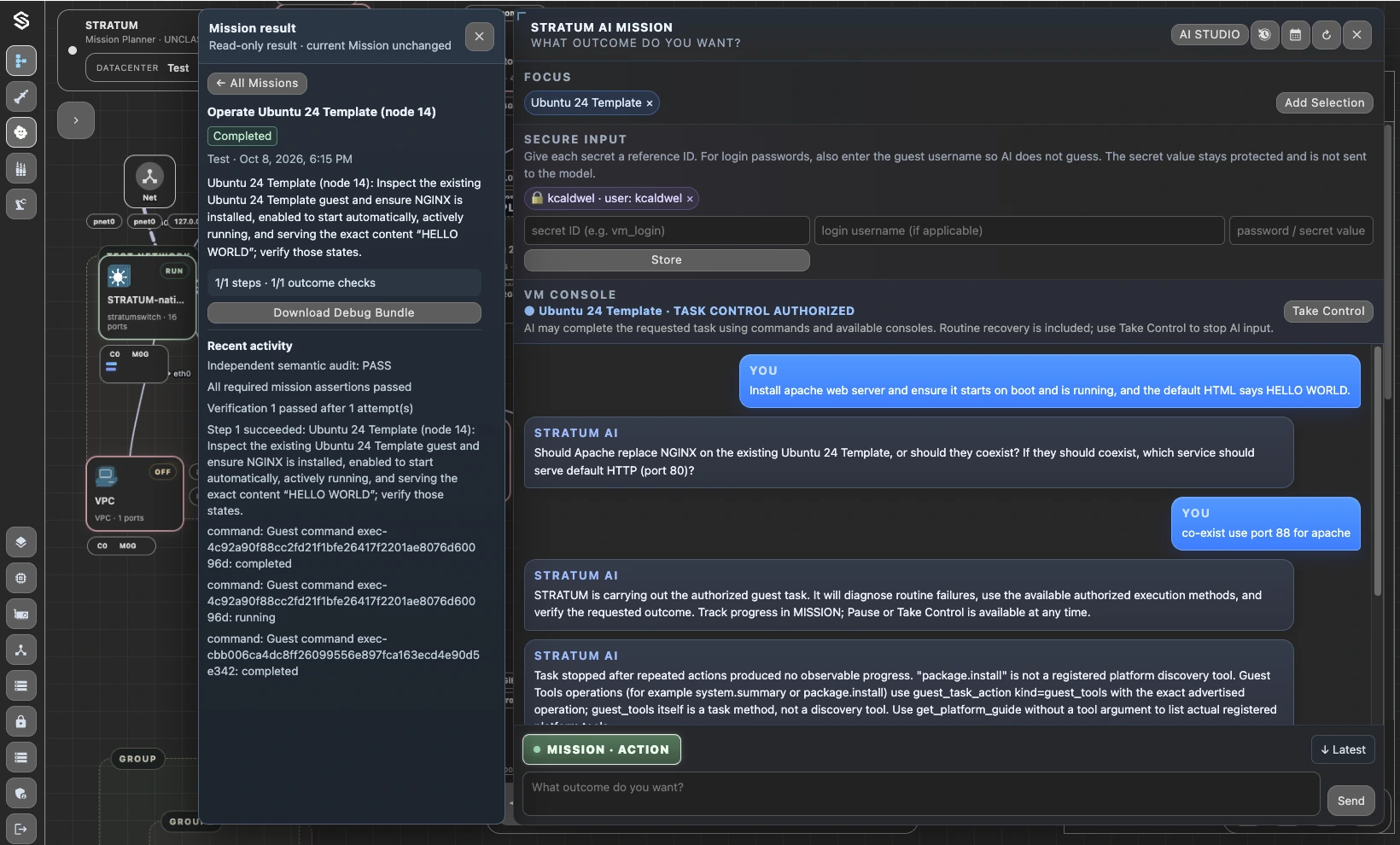Expand the collapsed side panel chevron
This screenshot has width=1400, height=845.
(76, 120)
